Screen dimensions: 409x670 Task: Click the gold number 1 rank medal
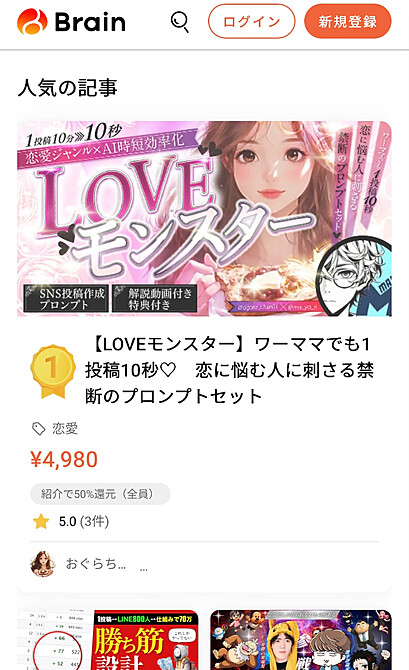53,371
